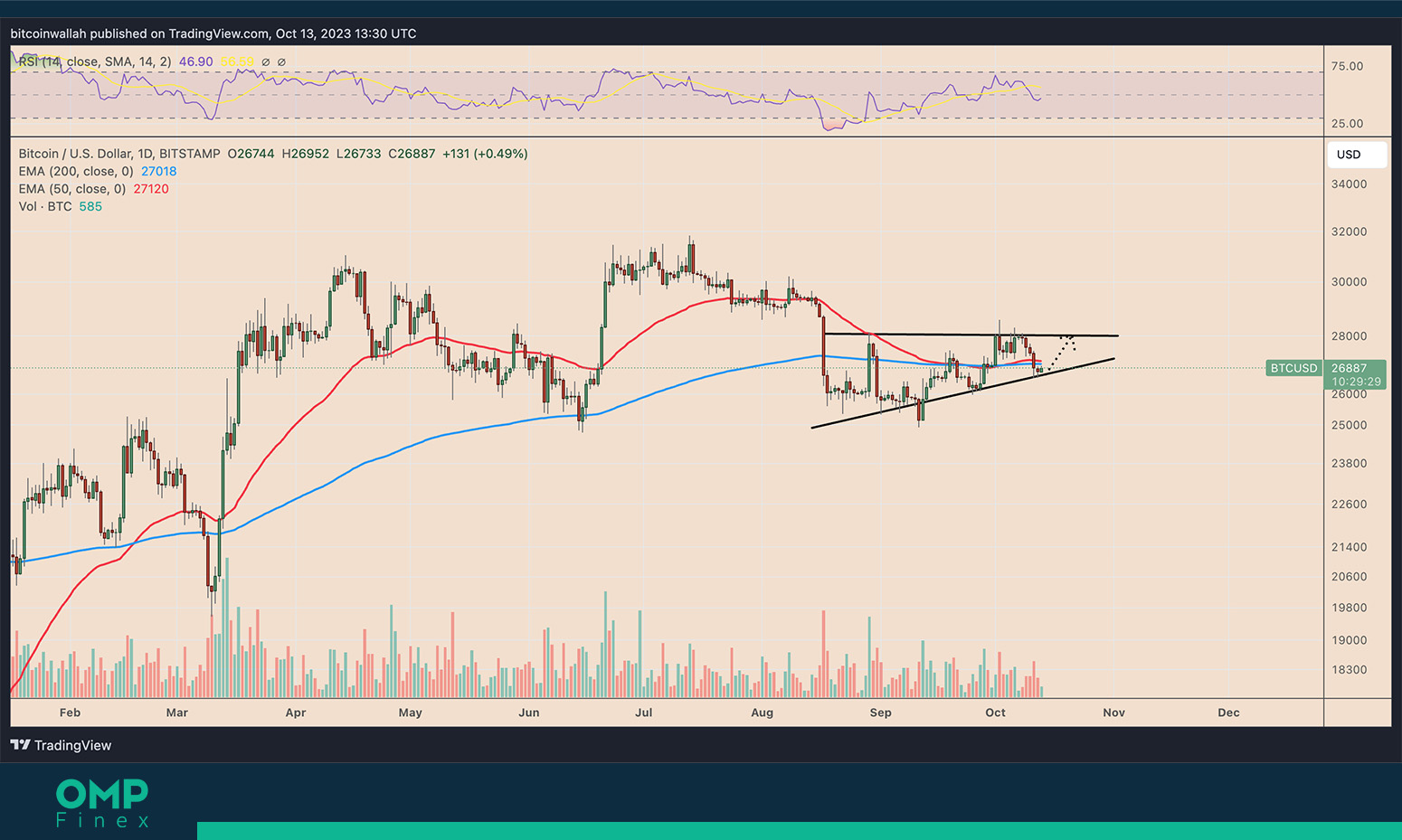Click the Jun label on time axis
The height and width of the screenshot is (840, 1402).
[x=529, y=713]
